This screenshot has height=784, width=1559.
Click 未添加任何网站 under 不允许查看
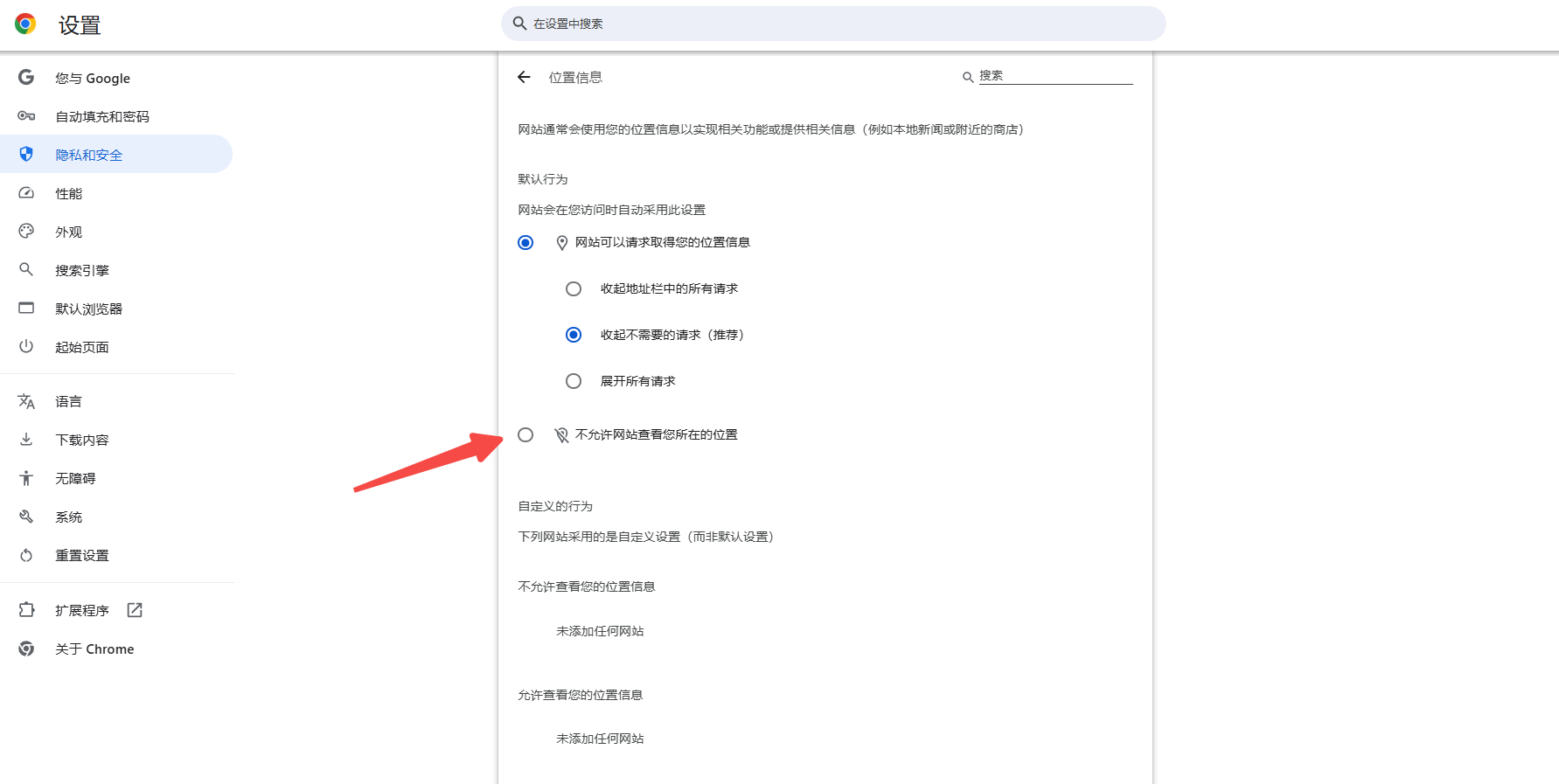click(600, 631)
